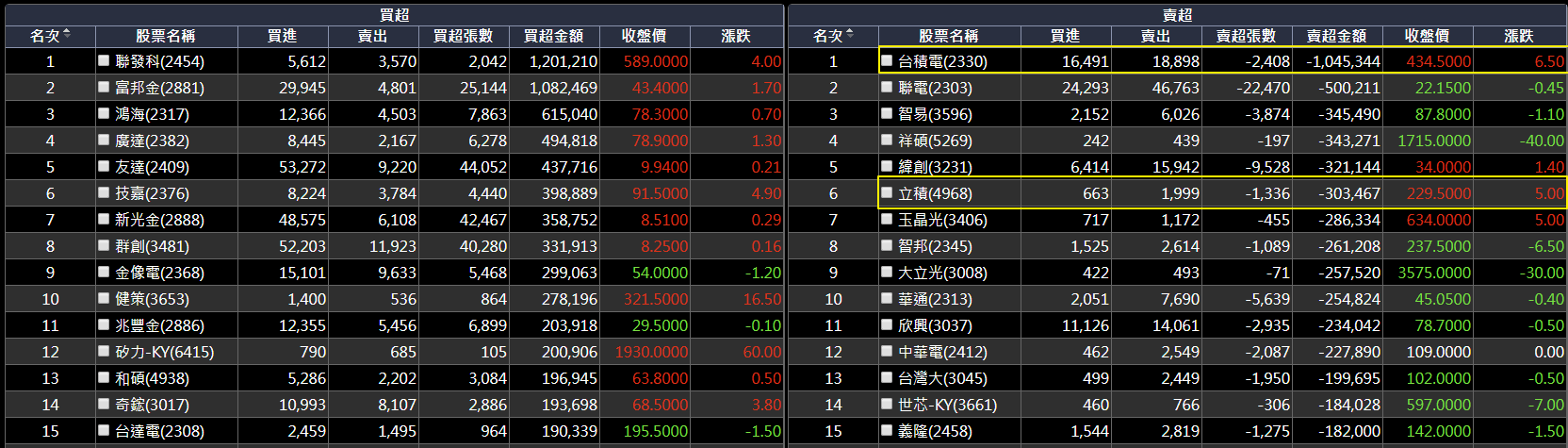Screen dimensions: 1568x448
Task: Sort sell table by 名次 arrow
Action: (x=850, y=35)
